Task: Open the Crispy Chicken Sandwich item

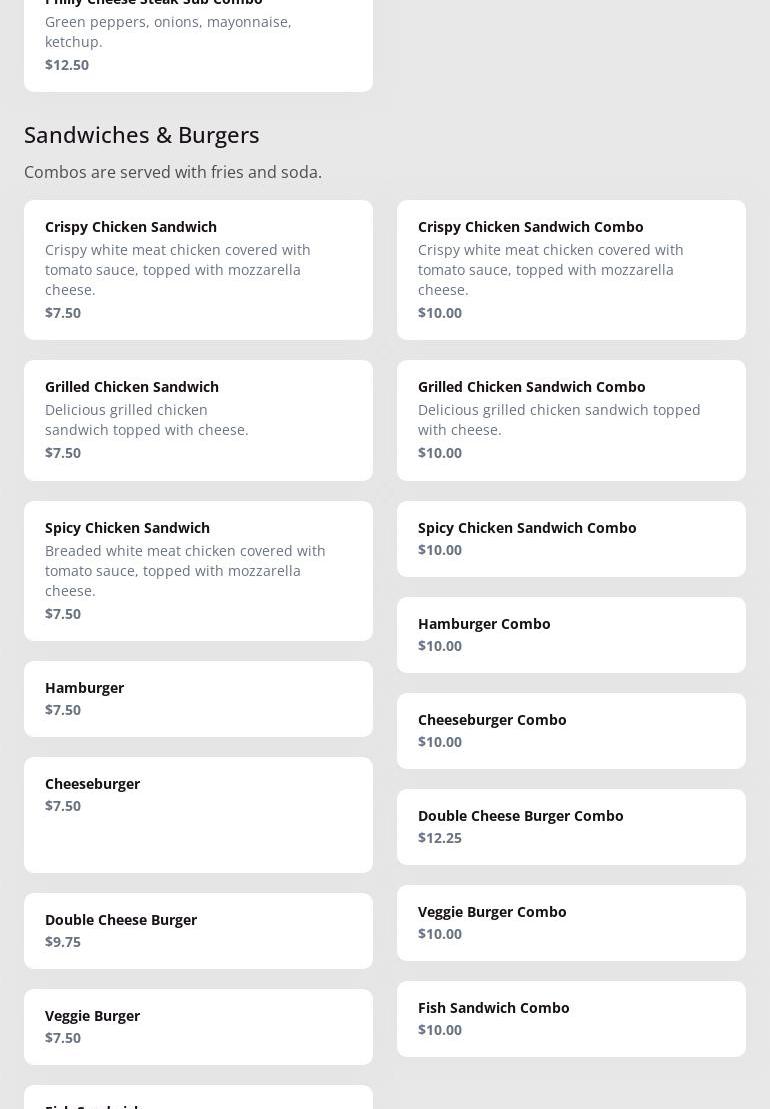Action: 198,269
